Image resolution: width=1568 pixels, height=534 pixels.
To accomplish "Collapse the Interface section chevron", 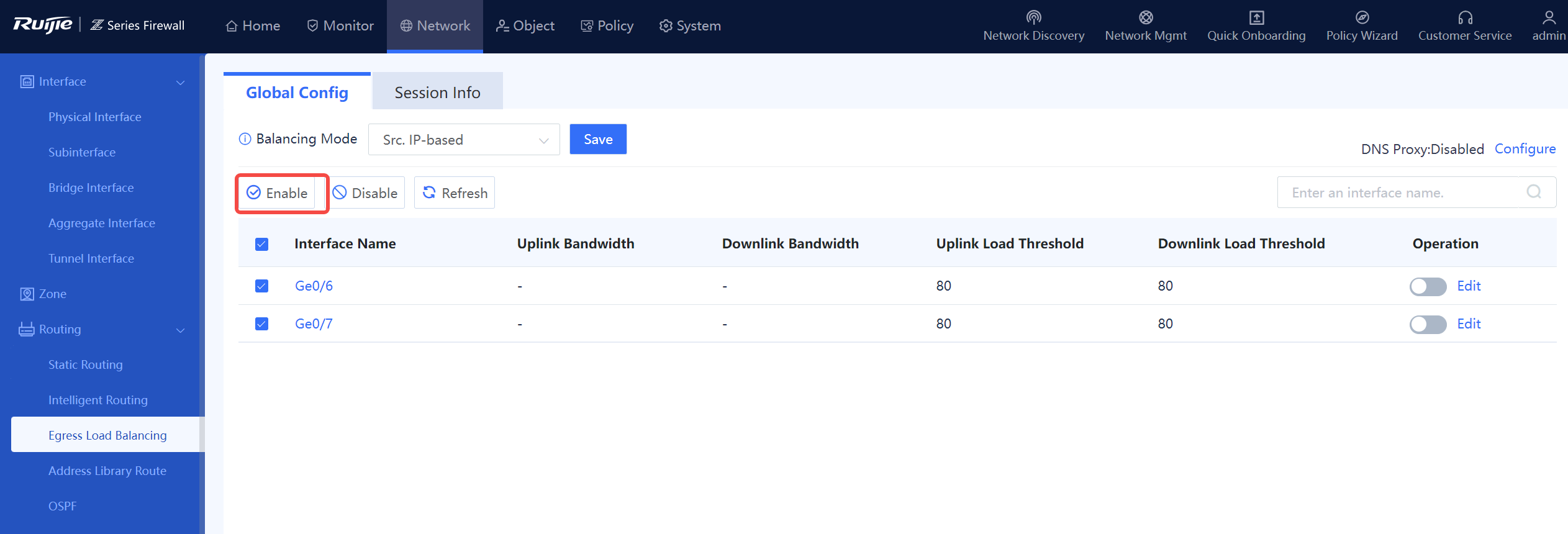I will click(181, 82).
